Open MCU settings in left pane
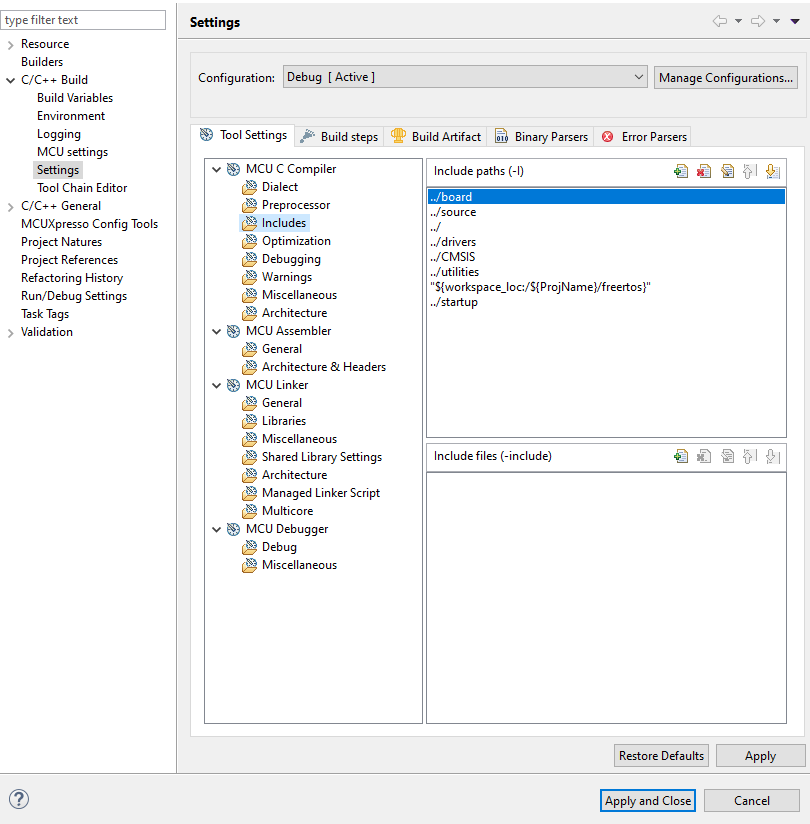The image size is (810, 824). coord(73,152)
